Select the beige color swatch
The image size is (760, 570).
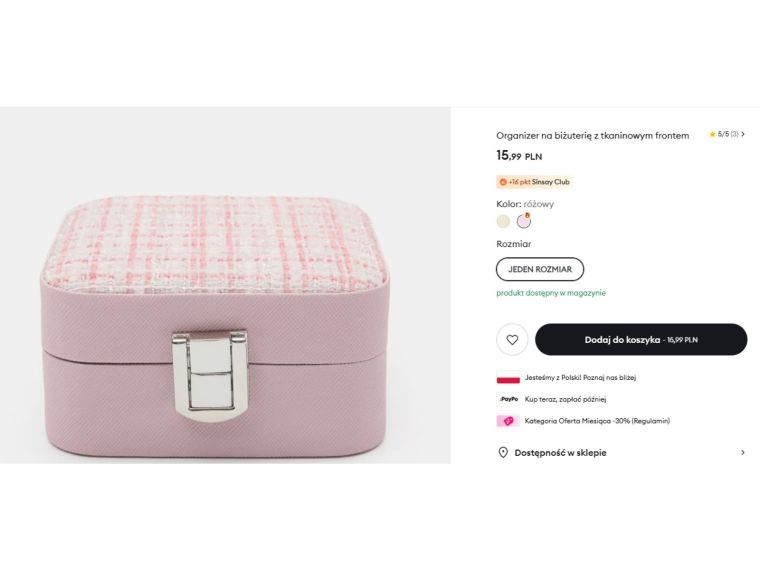coord(503,222)
